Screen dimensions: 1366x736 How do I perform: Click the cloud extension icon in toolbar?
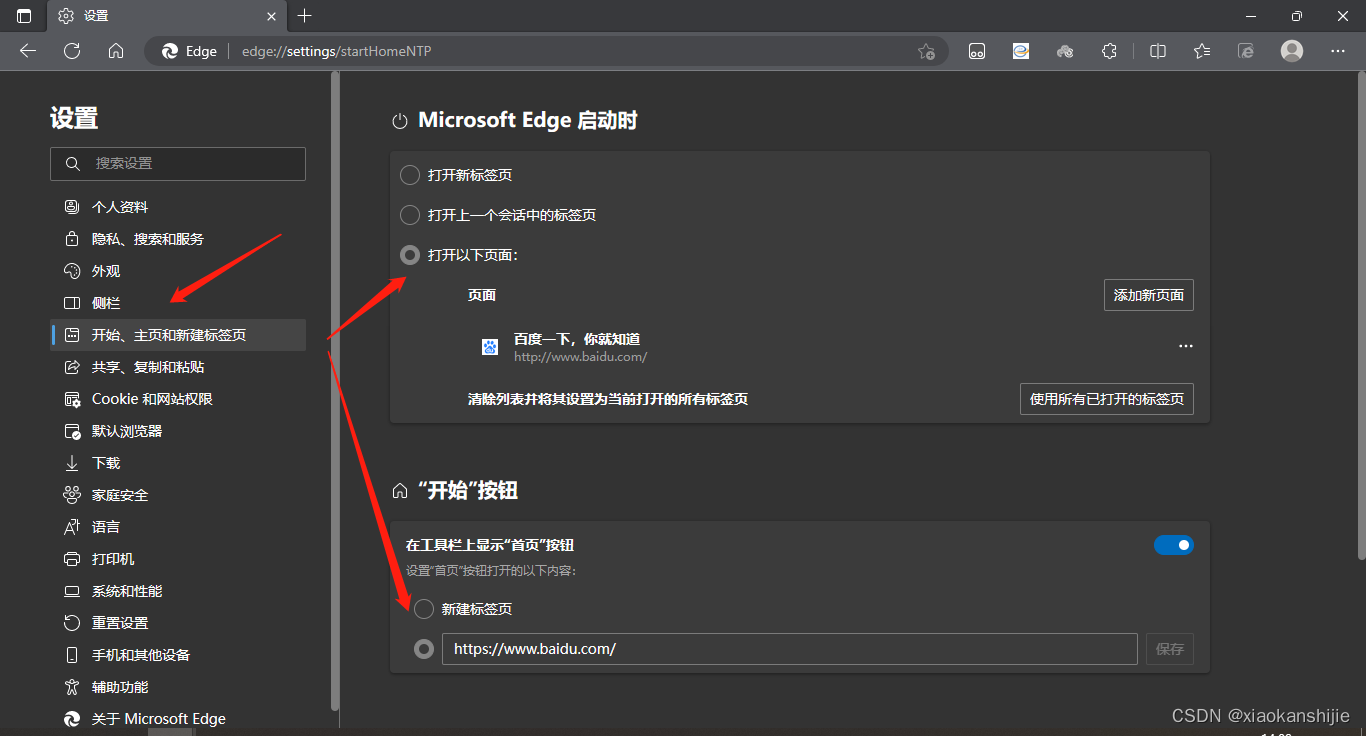pos(1065,51)
